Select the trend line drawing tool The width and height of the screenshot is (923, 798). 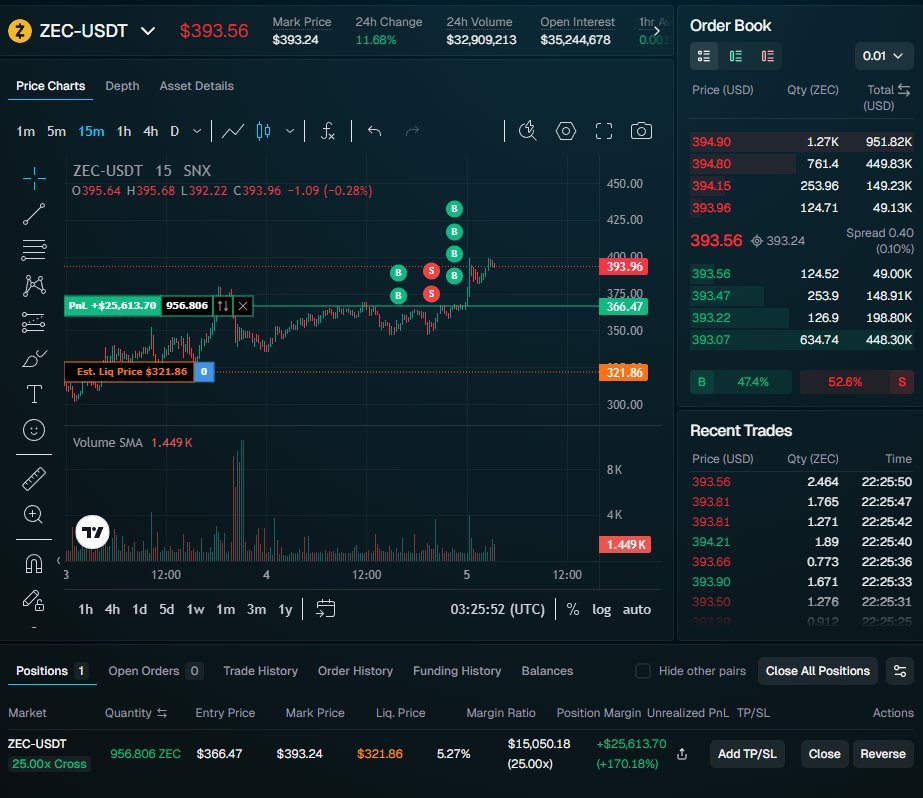pyautogui.click(x=34, y=214)
